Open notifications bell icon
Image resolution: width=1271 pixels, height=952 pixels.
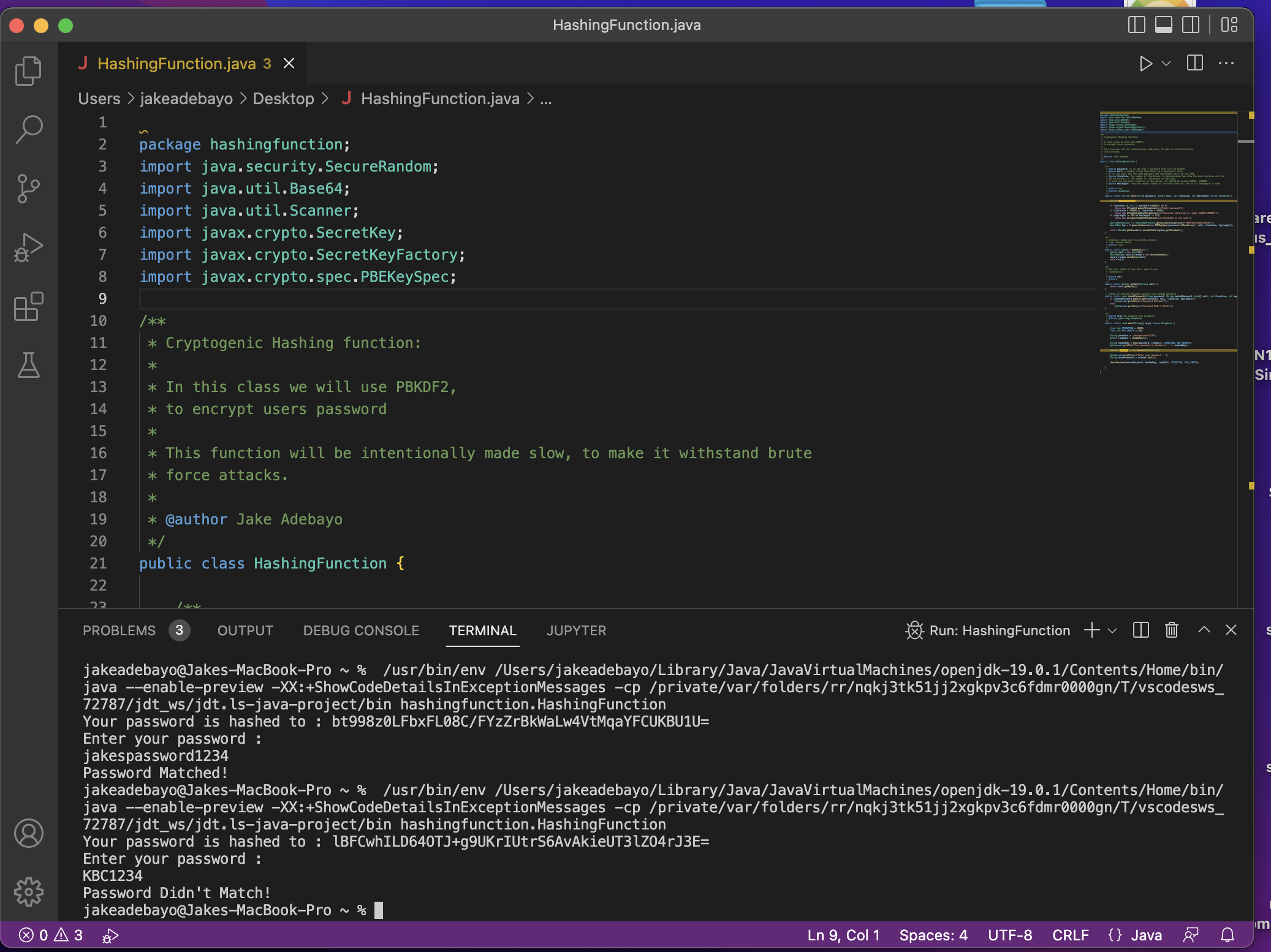tap(1227, 935)
